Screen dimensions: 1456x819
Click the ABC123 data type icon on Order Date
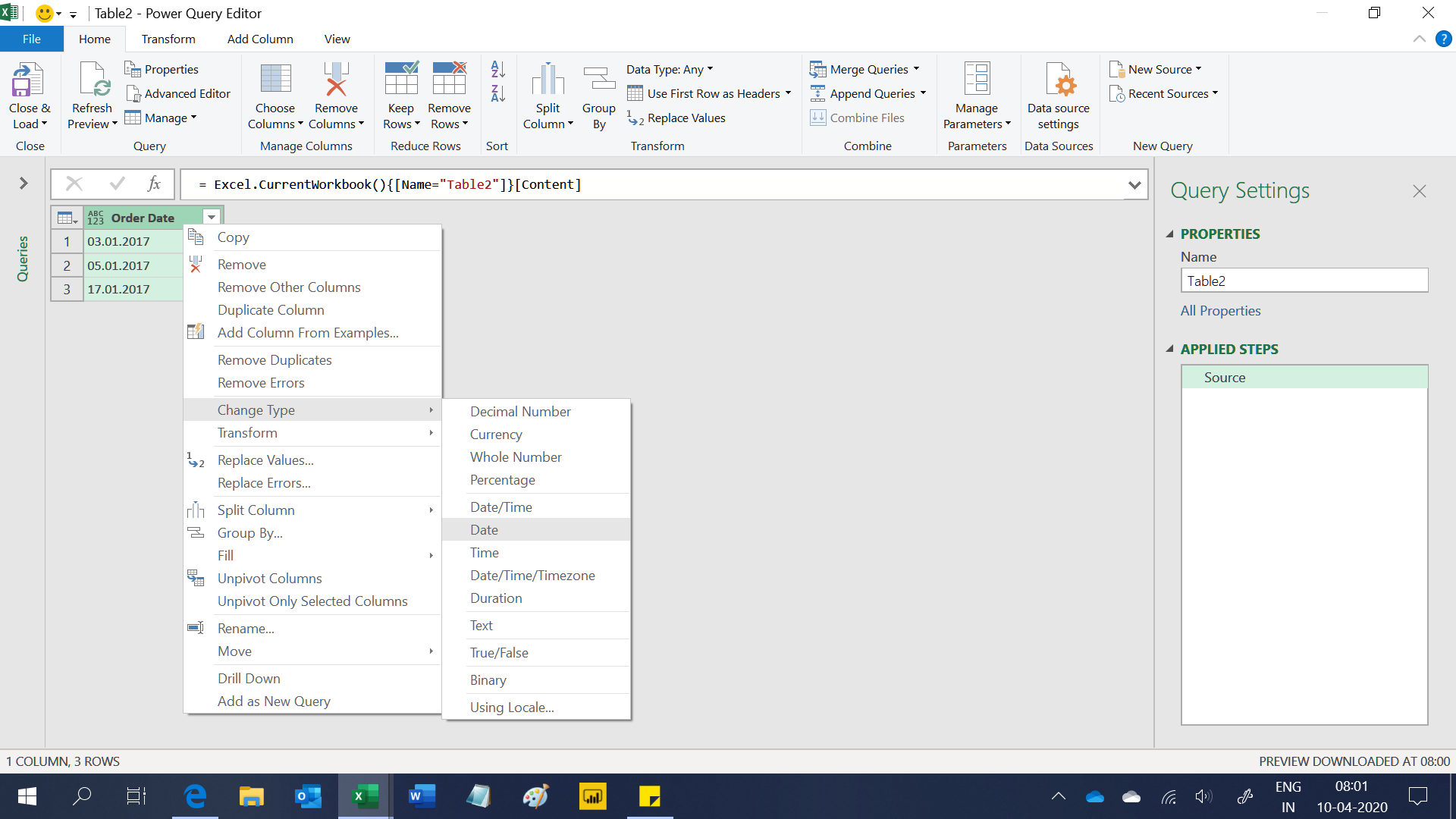coord(96,218)
